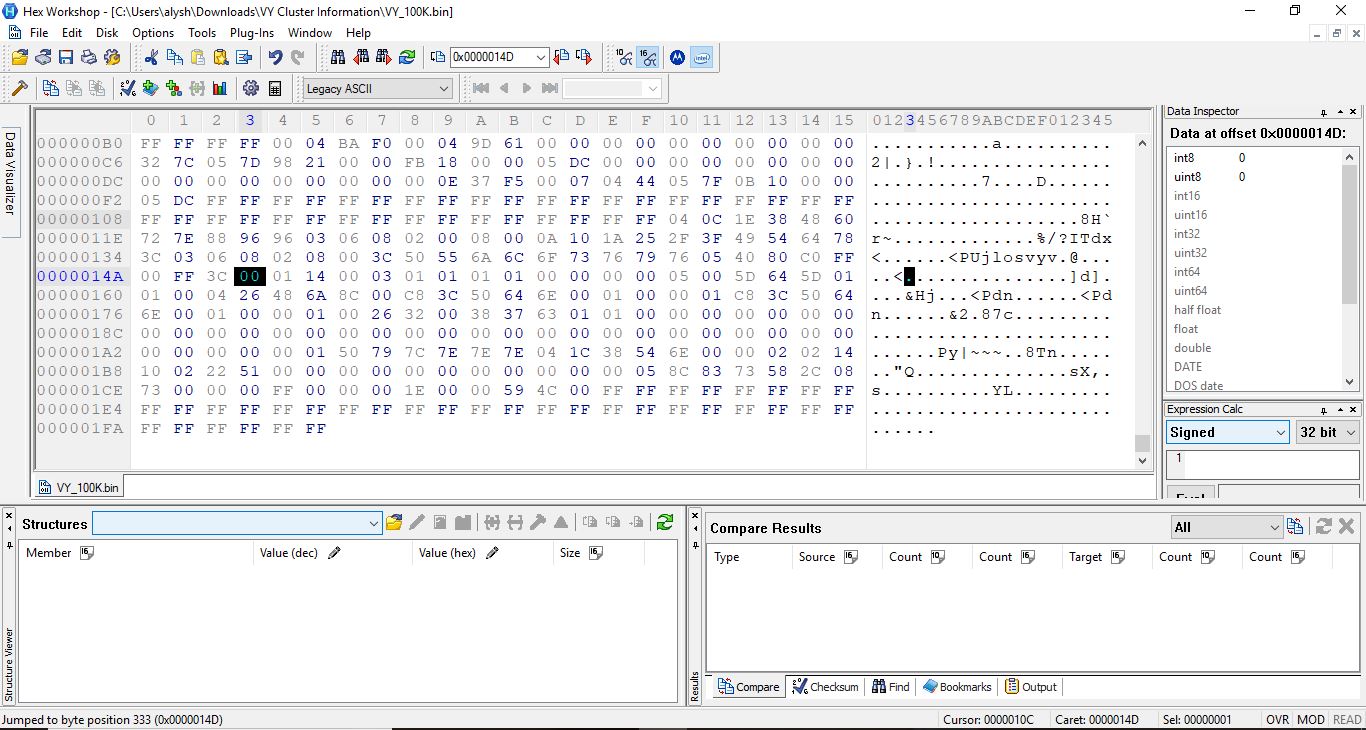Click the Replace green arrows icon
The height and width of the screenshot is (730, 1366).
click(x=407, y=57)
